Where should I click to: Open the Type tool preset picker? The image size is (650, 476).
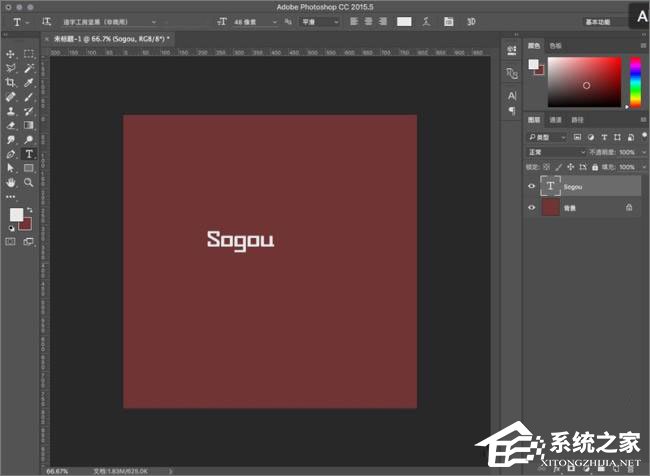[x=20, y=22]
